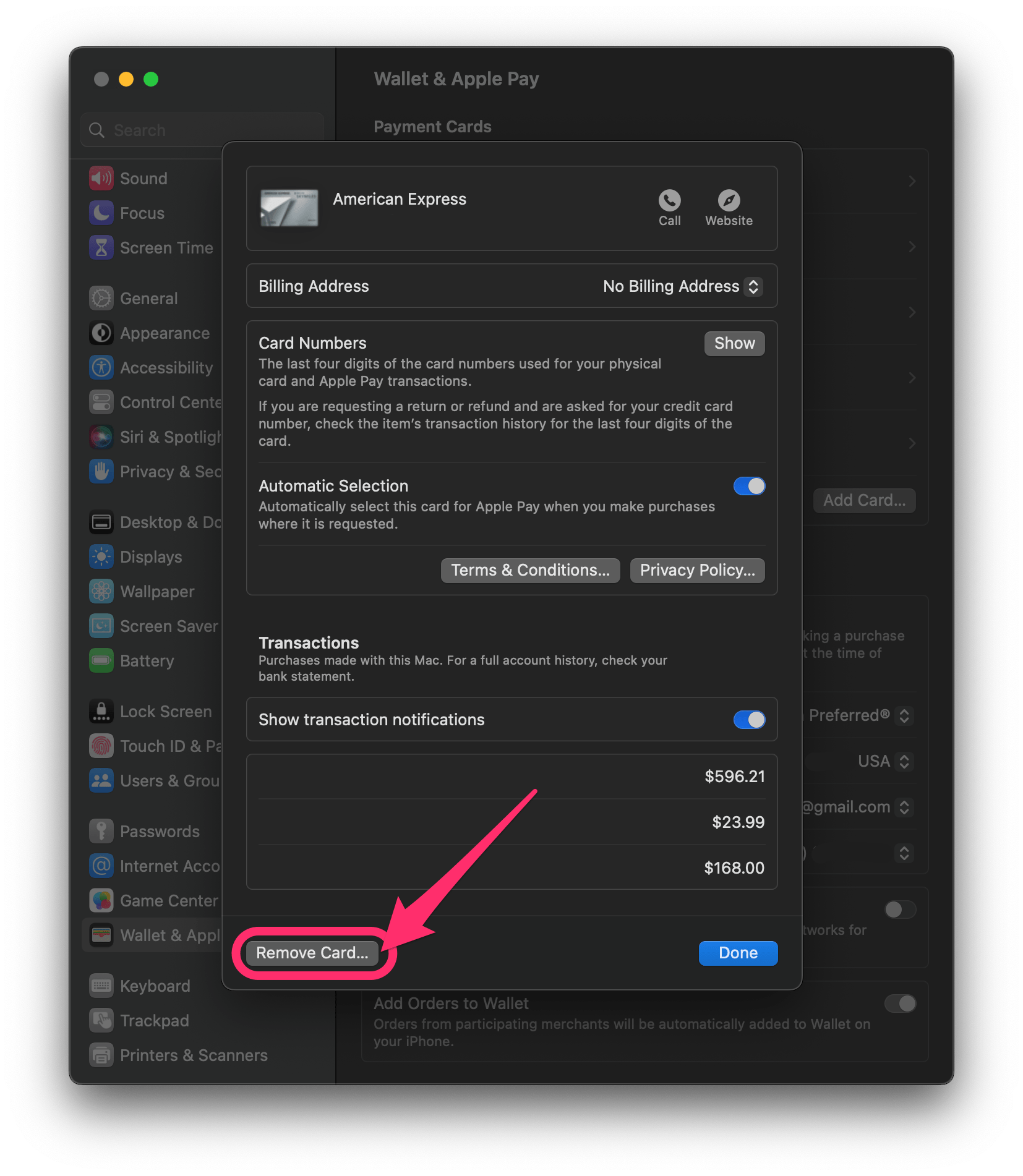Toggle Automatic Selection switch
1023x1176 pixels.
(x=749, y=487)
